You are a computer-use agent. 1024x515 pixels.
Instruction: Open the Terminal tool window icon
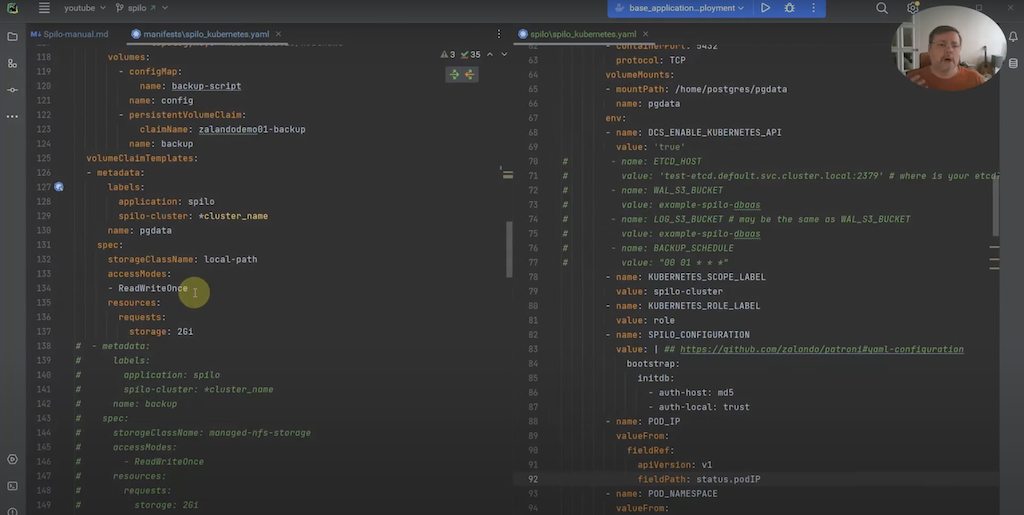(x=12, y=486)
